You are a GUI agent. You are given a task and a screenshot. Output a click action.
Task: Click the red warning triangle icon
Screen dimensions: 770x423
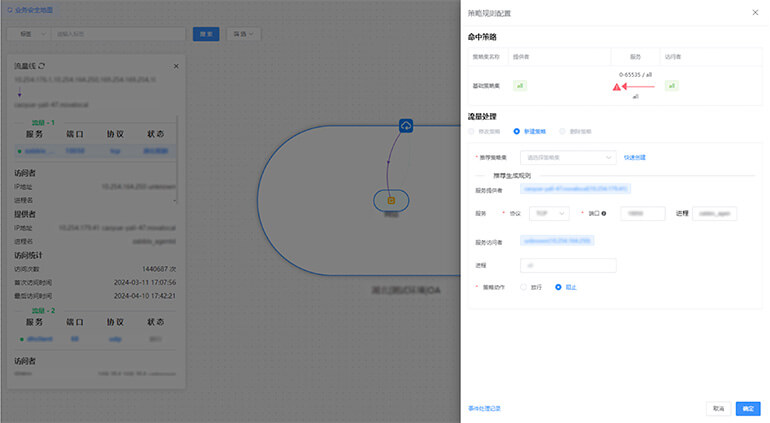click(x=618, y=87)
